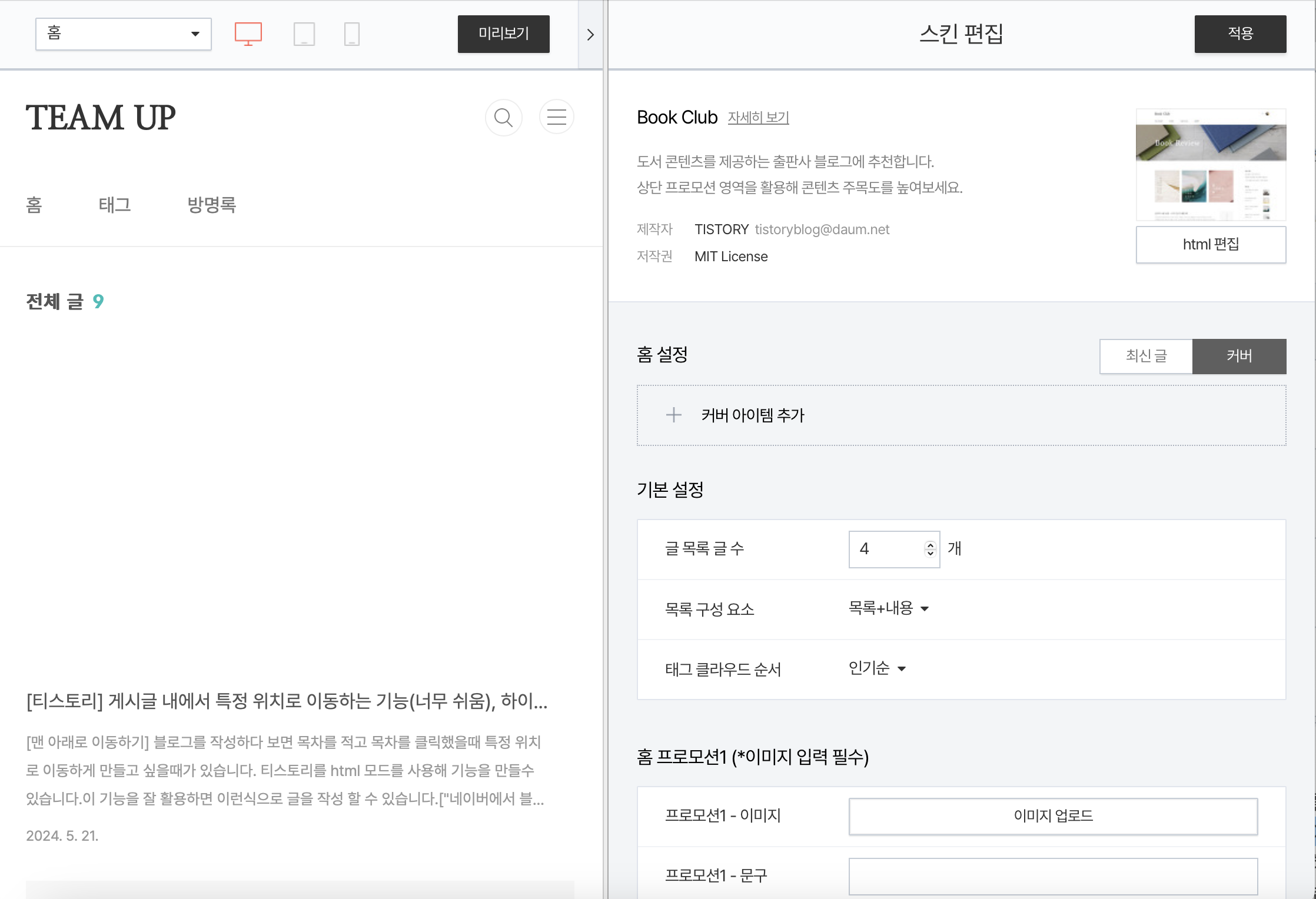Expand 목록+내용 list composition dropdown
This screenshot has height=899, width=1316.
[888, 608]
